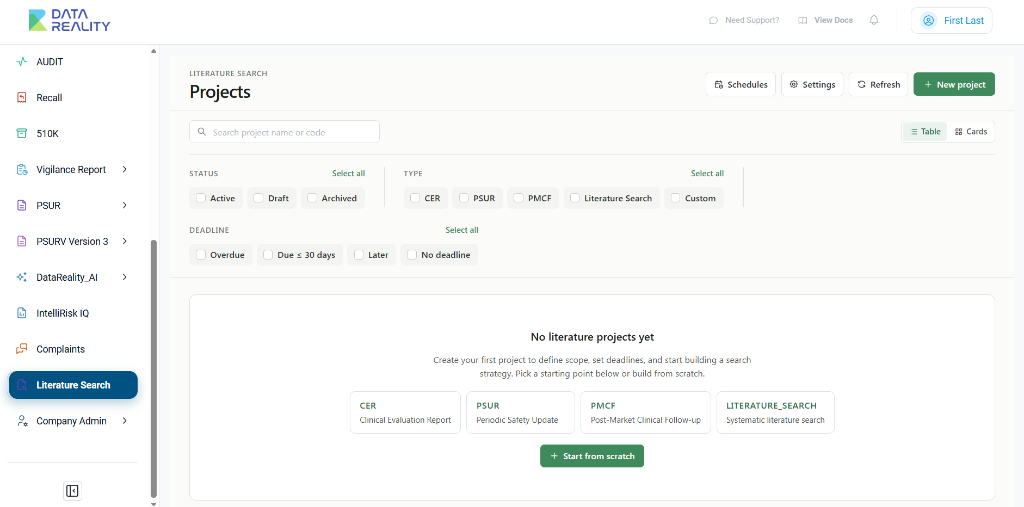
Task: Open the 510K sidebar item
Action: [x=73, y=133]
